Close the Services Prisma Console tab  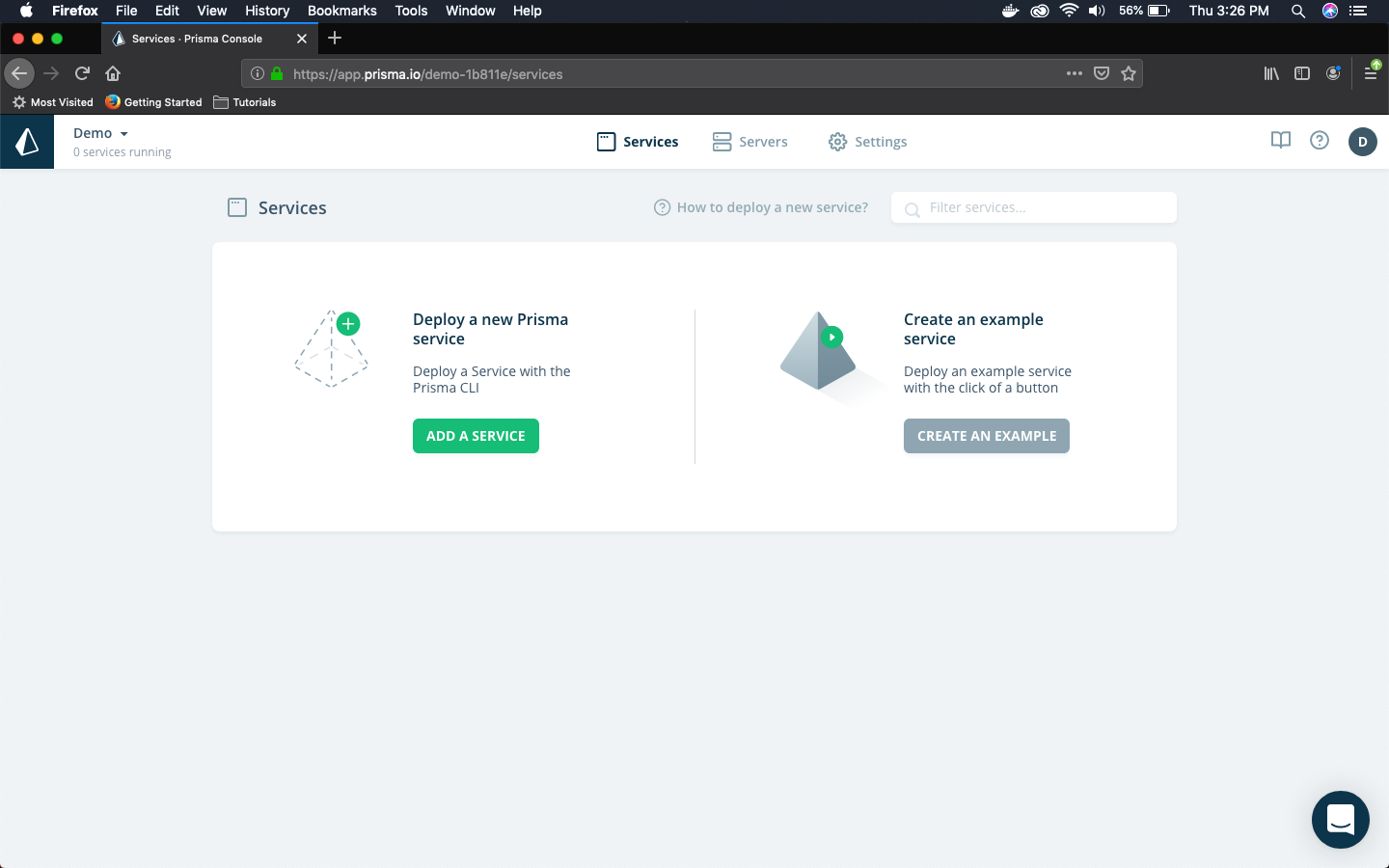[x=302, y=39]
